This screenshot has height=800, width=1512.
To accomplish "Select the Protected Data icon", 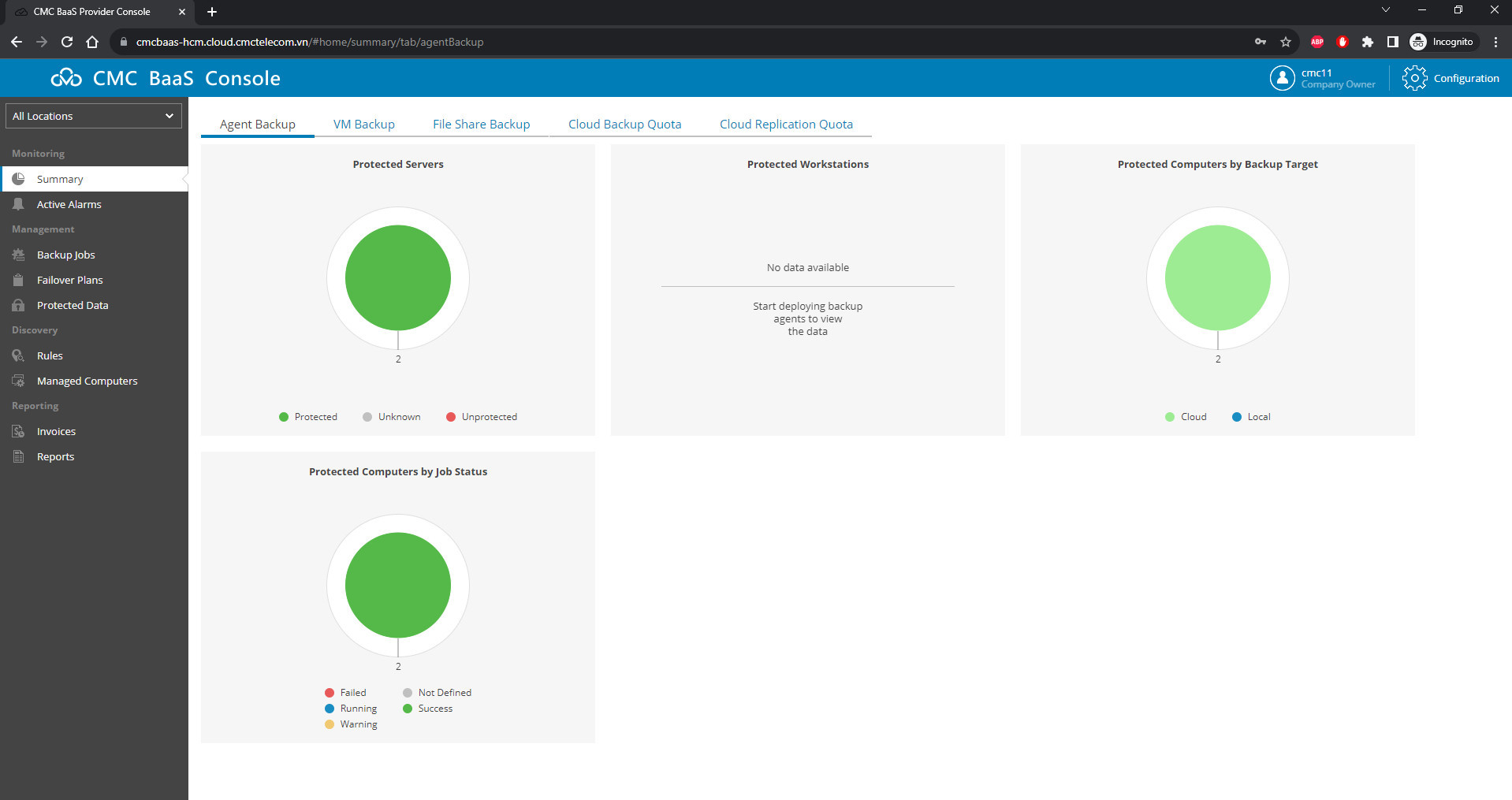I will coord(18,305).
